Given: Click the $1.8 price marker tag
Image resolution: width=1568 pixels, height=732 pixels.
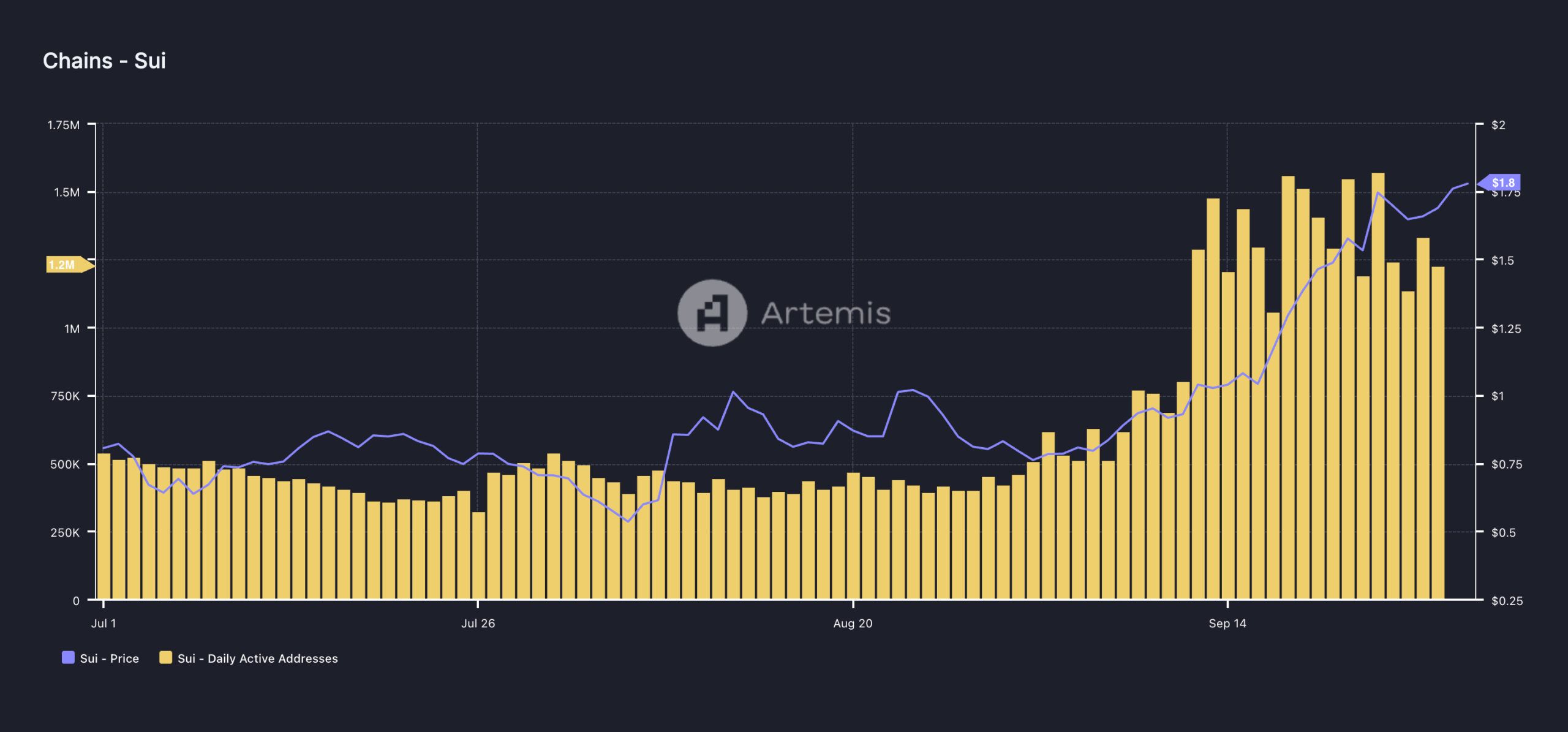Looking at the screenshot, I should 1502,183.
